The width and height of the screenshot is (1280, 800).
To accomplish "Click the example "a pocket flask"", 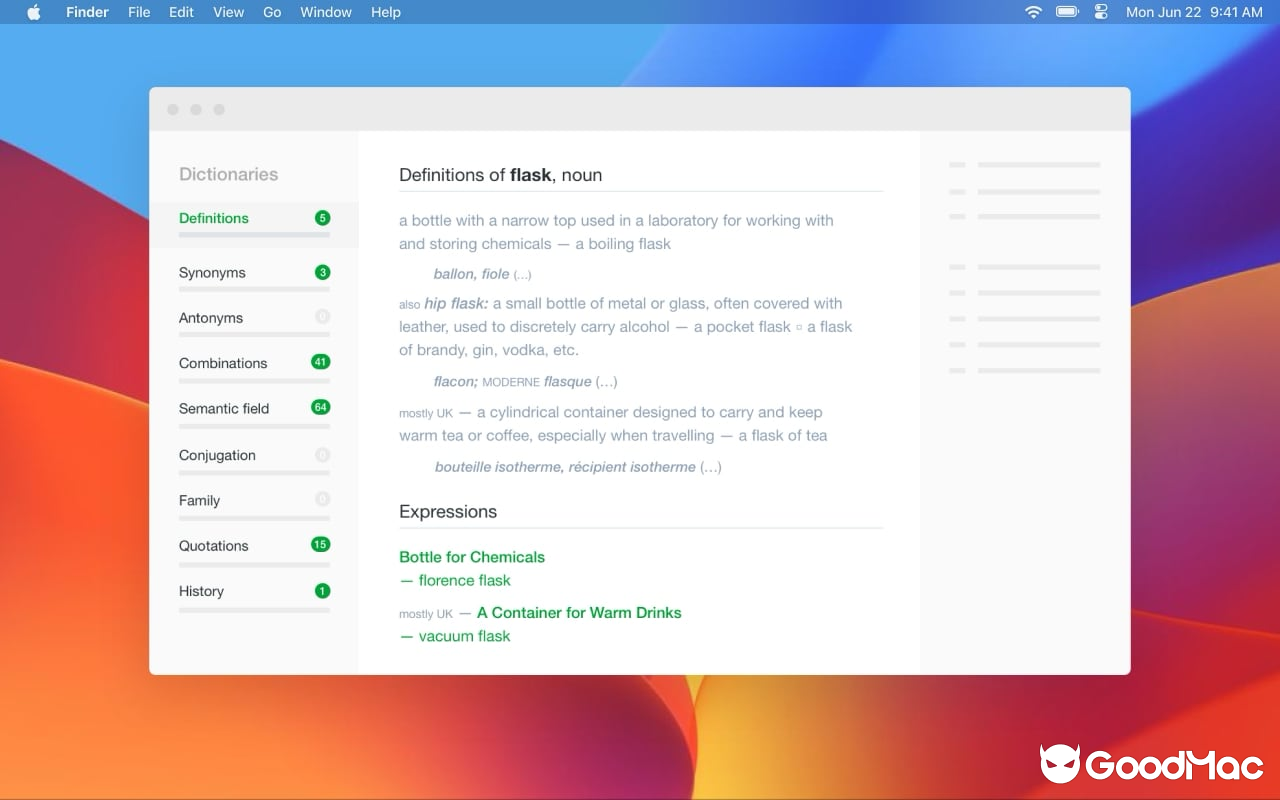I will pos(742,327).
